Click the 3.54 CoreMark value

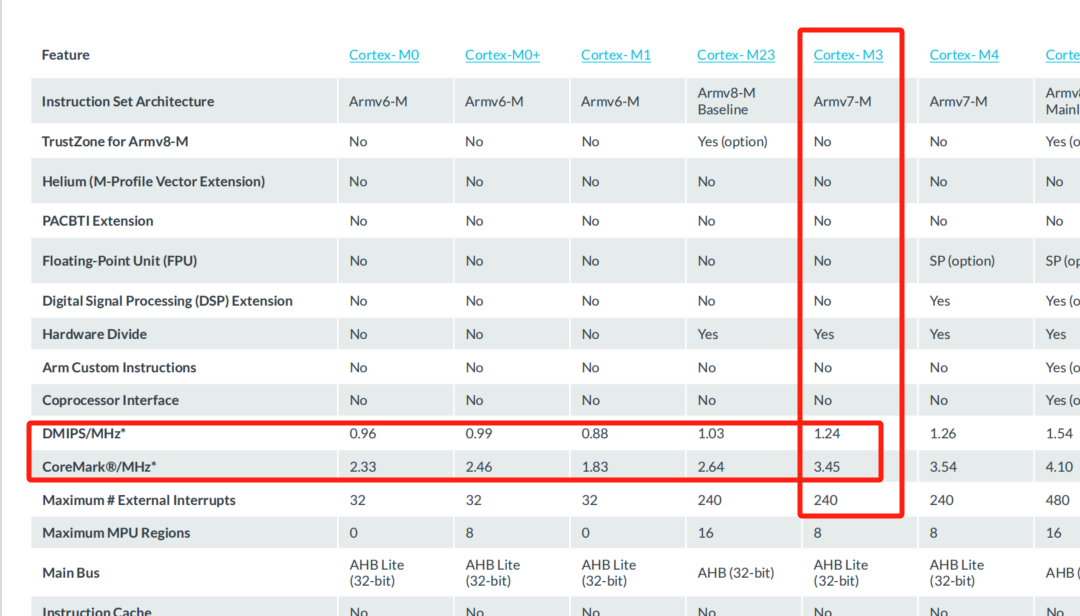coord(943,466)
